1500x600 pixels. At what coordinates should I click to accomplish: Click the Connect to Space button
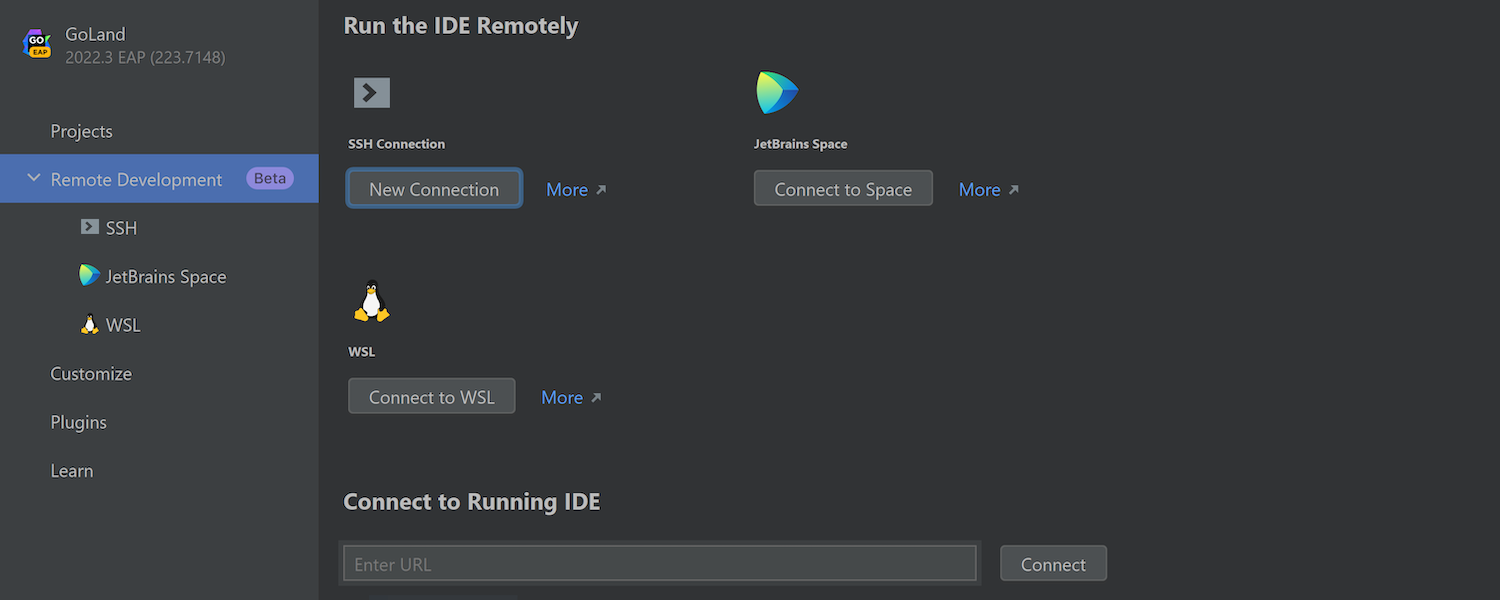click(843, 188)
